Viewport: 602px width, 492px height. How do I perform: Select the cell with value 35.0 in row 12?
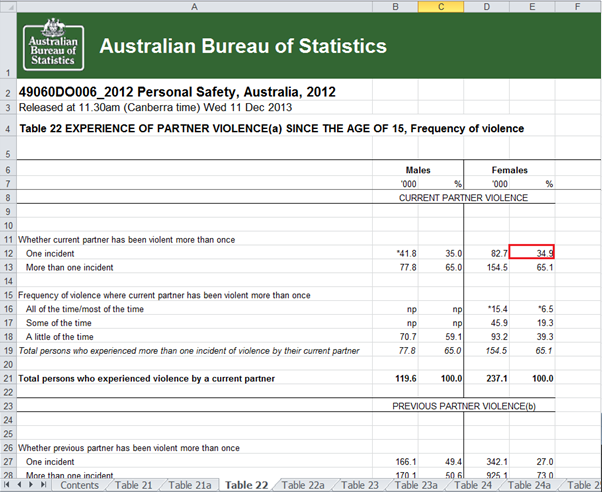point(441,253)
